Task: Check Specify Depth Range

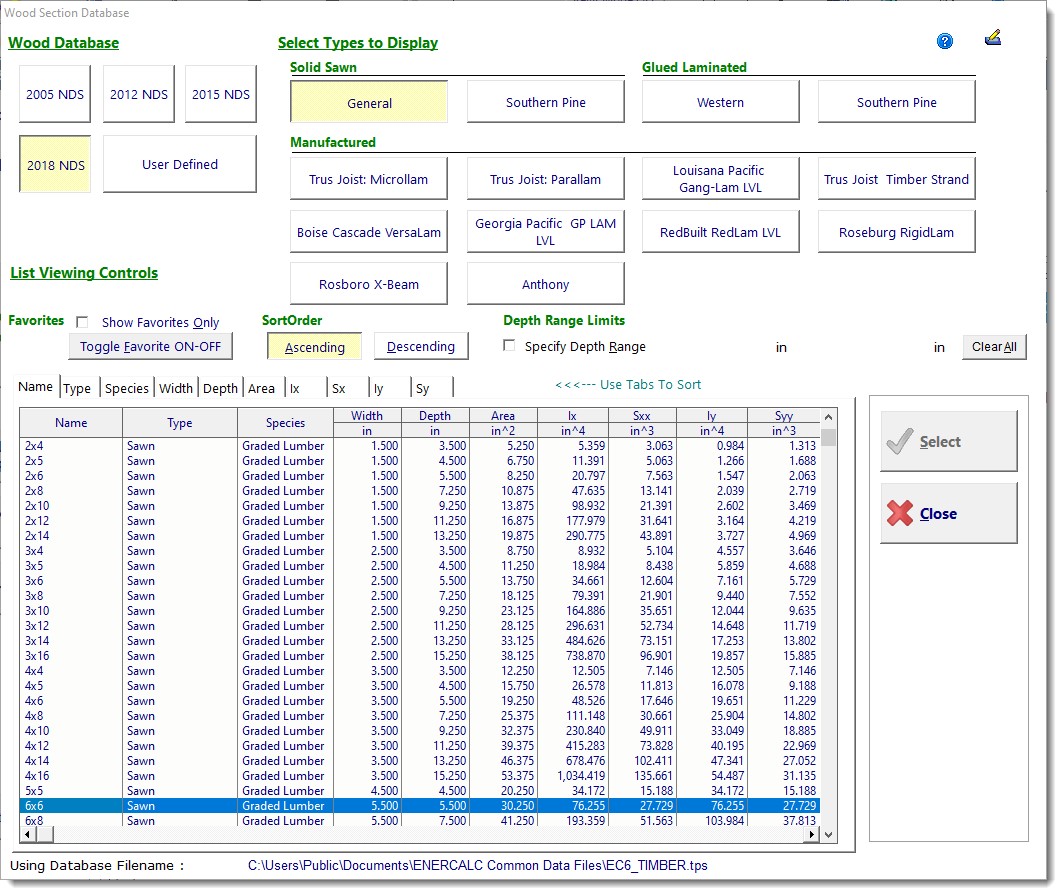Action: [509, 344]
